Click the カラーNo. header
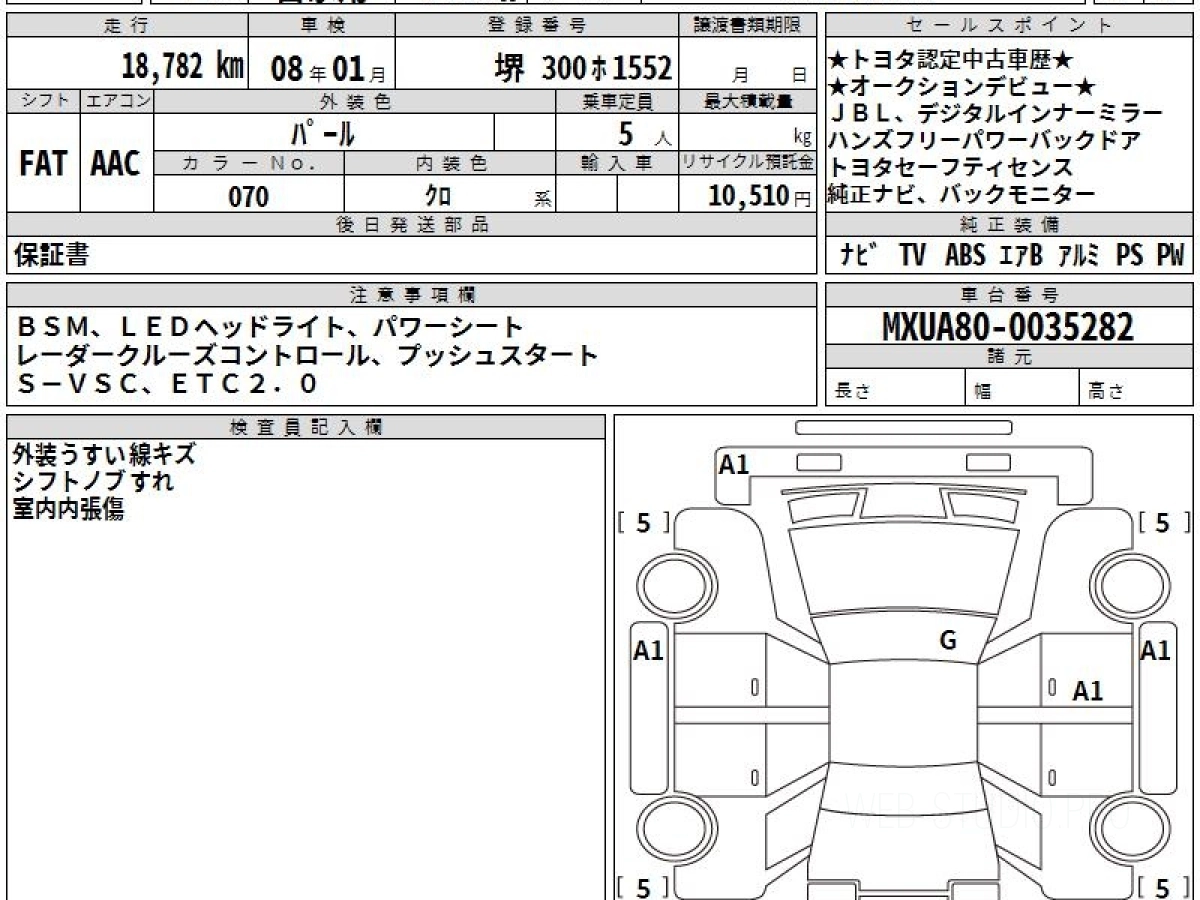The image size is (1200, 900). point(249,162)
